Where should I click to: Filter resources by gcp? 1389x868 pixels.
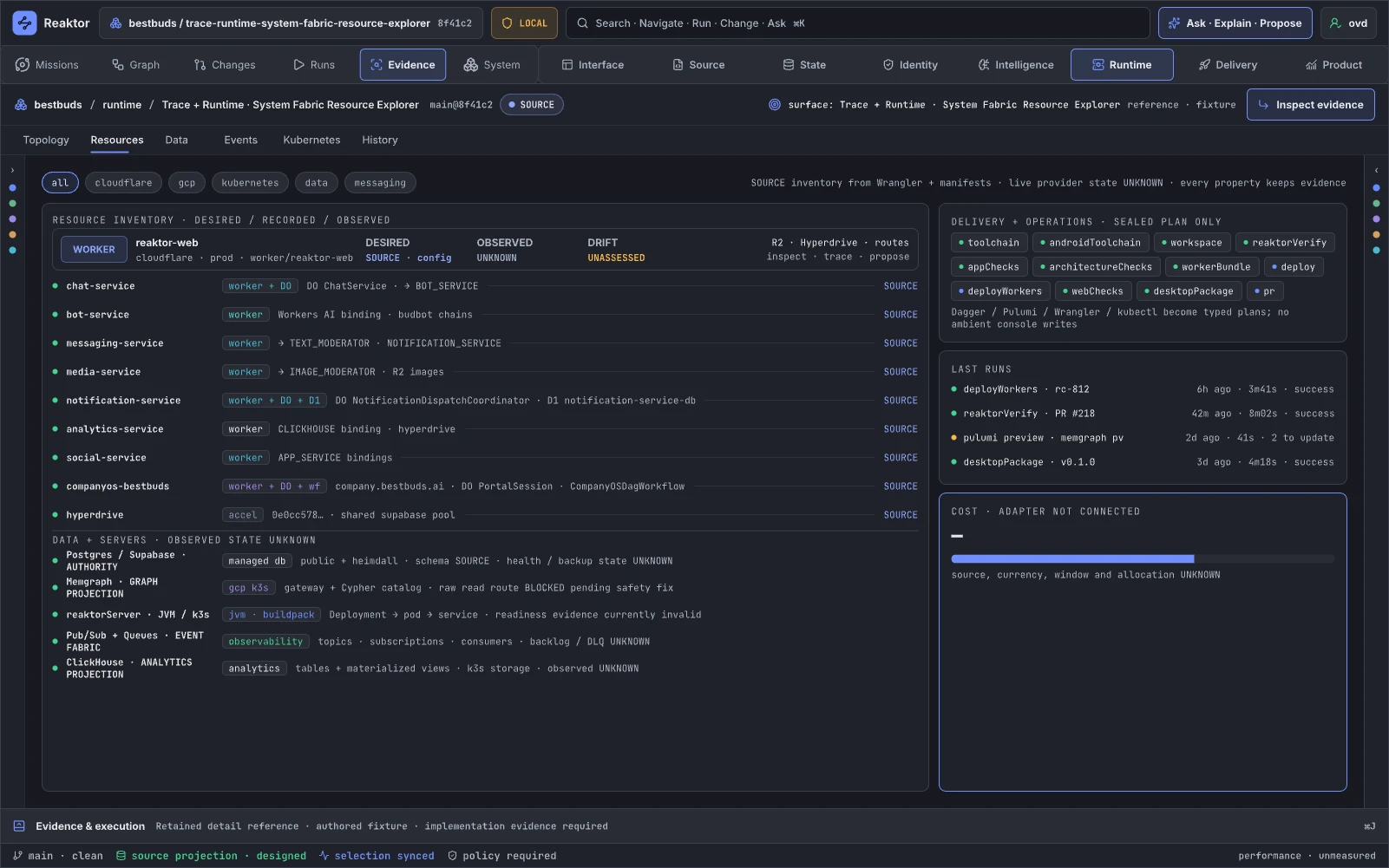click(187, 183)
